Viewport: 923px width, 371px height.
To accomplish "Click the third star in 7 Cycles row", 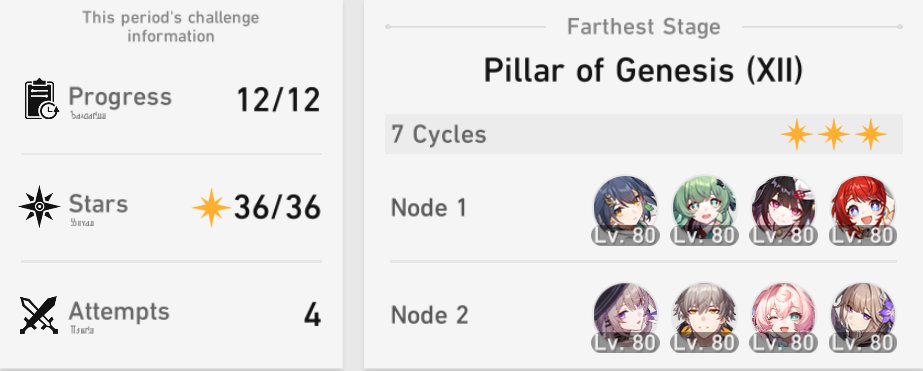I will coord(871,134).
